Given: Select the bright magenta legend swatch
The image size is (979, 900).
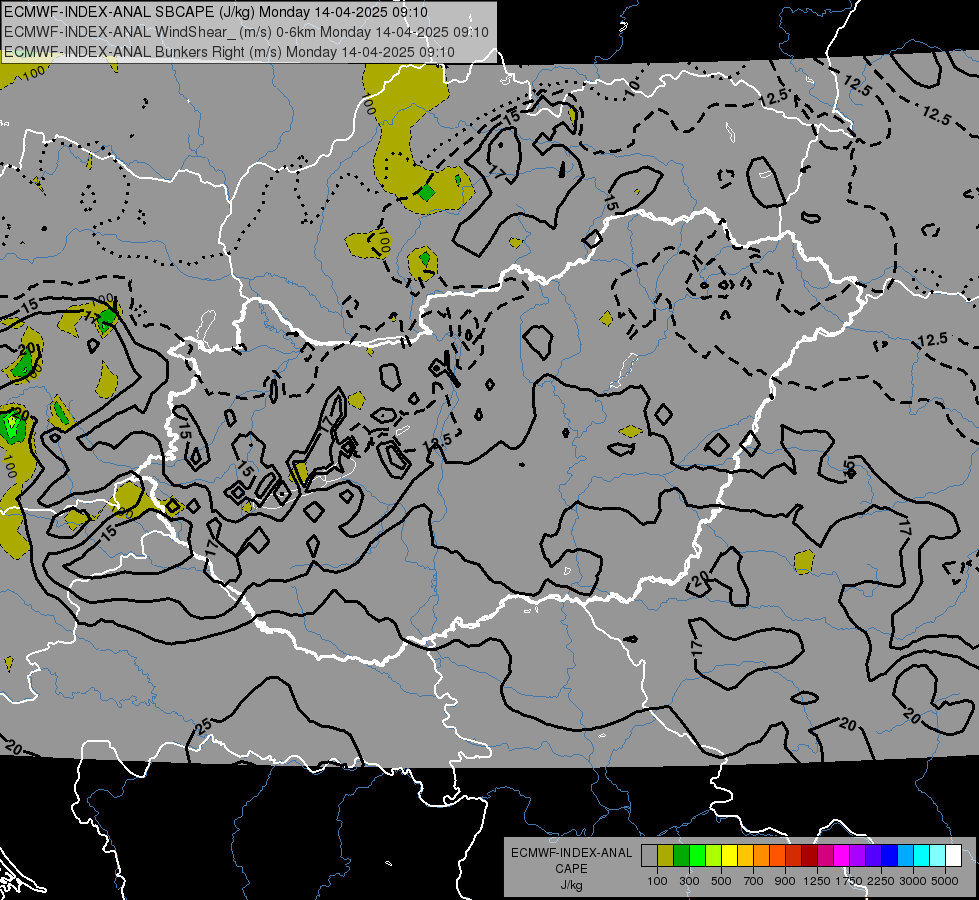Looking at the screenshot, I should click(x=842, y=856).
